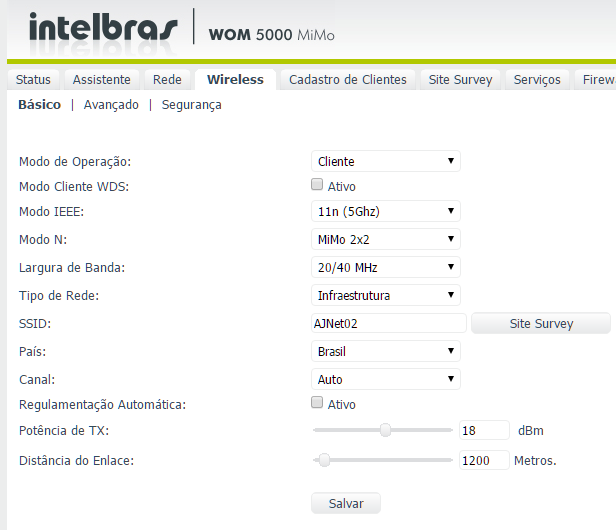Click the Salvar button
The height and width of the screenshot is (530, 616).
346,503
